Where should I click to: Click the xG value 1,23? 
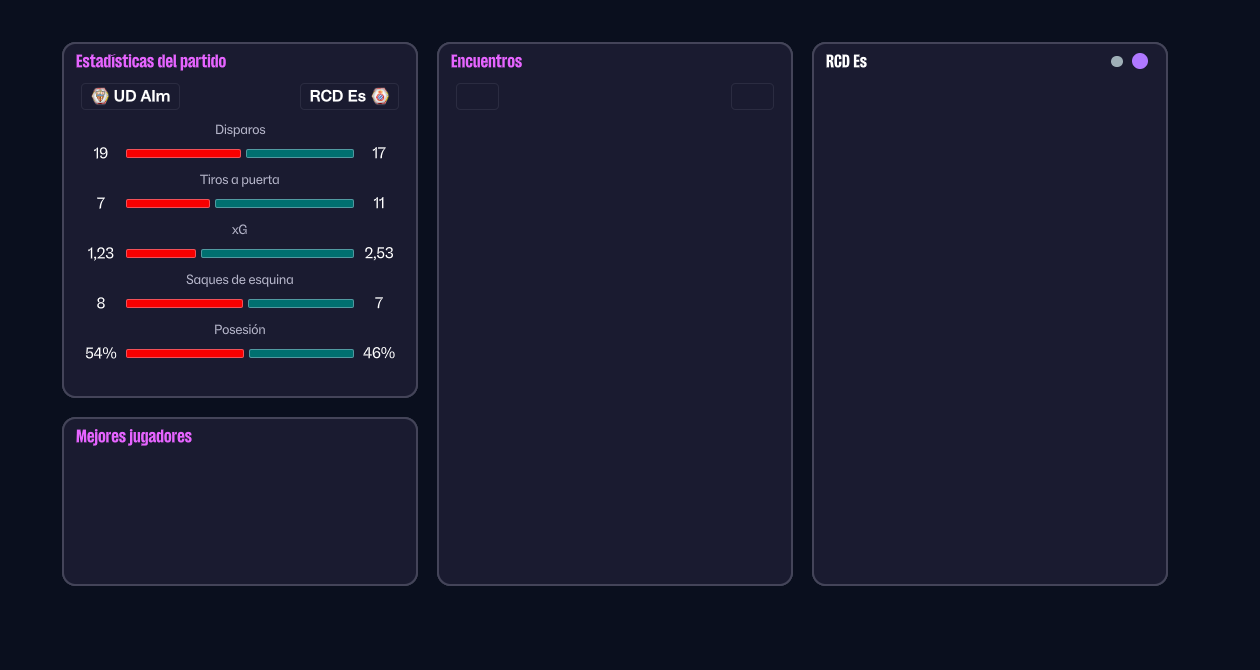tap(101, 253)
